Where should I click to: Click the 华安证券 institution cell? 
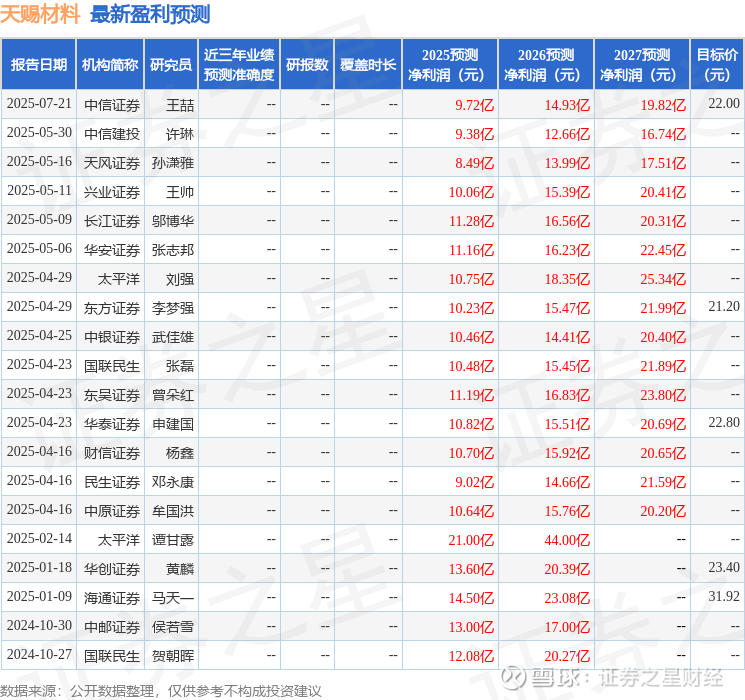[x=112, y=250]
